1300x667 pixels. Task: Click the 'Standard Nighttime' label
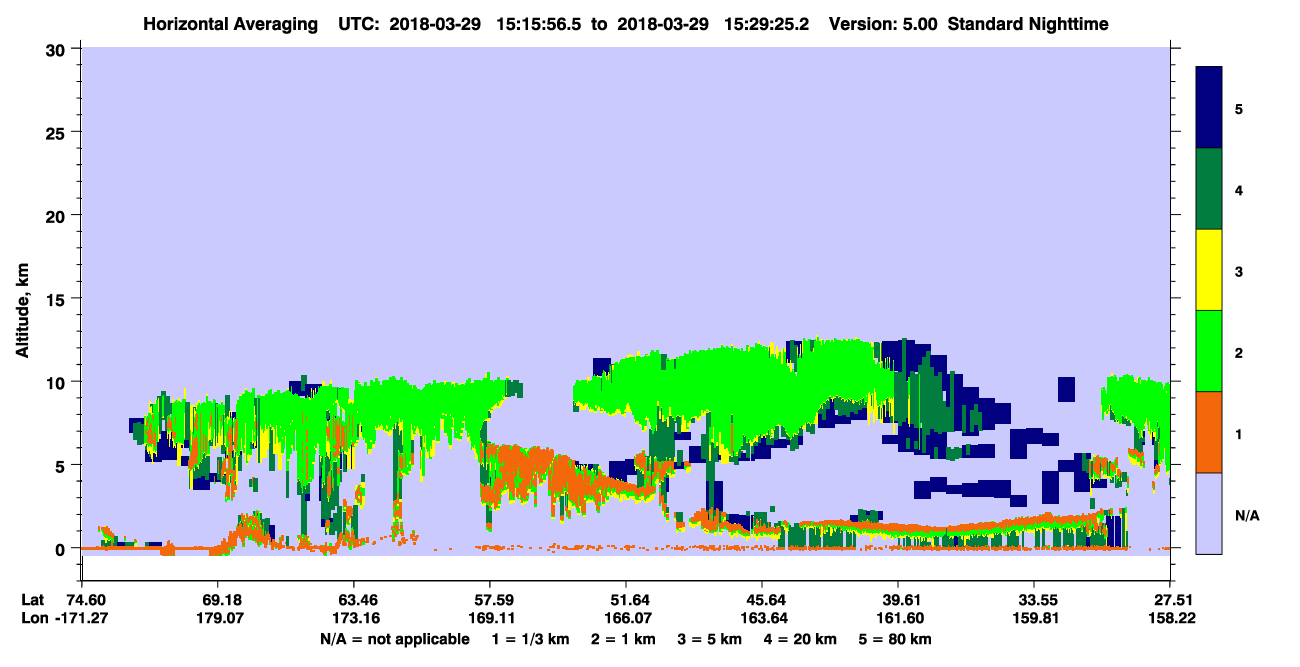pos(1028,24)
